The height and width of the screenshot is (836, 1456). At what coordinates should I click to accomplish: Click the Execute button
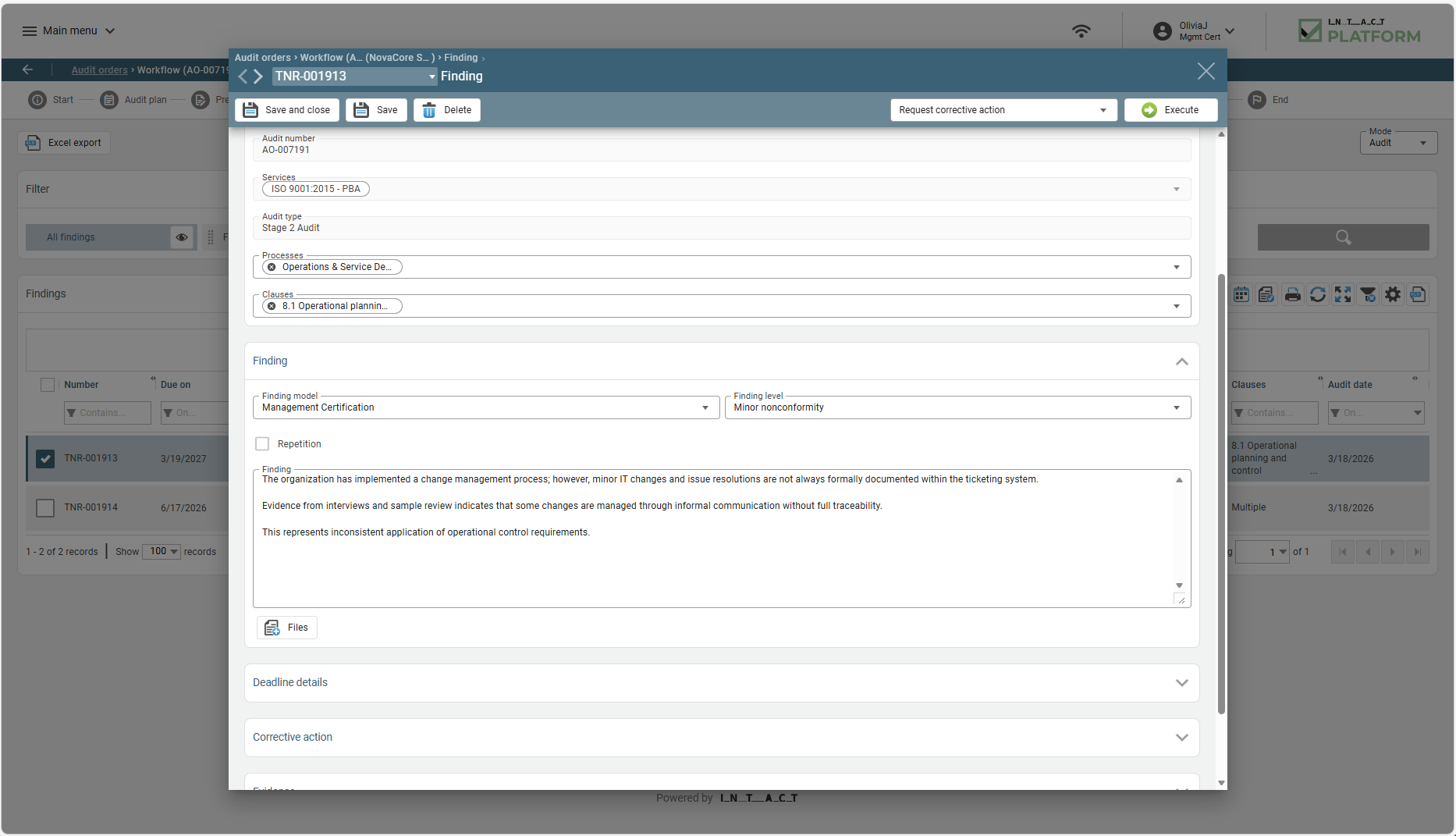point(1170,110)
